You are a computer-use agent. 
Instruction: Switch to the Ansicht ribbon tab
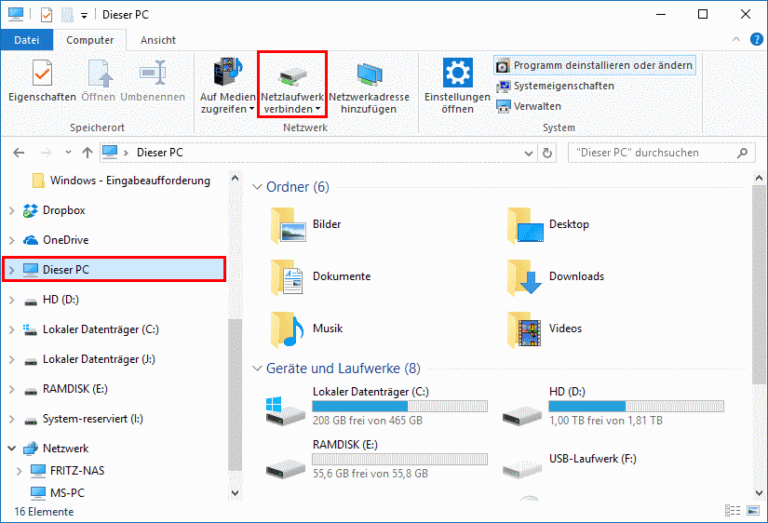pyautogui.click(x=158, y=40)
